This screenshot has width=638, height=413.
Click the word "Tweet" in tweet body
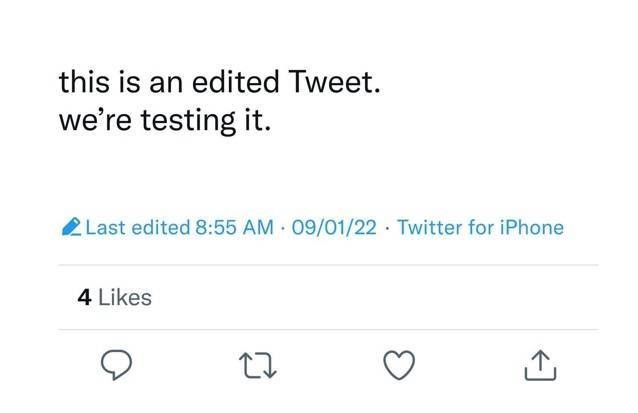(330, 82)
